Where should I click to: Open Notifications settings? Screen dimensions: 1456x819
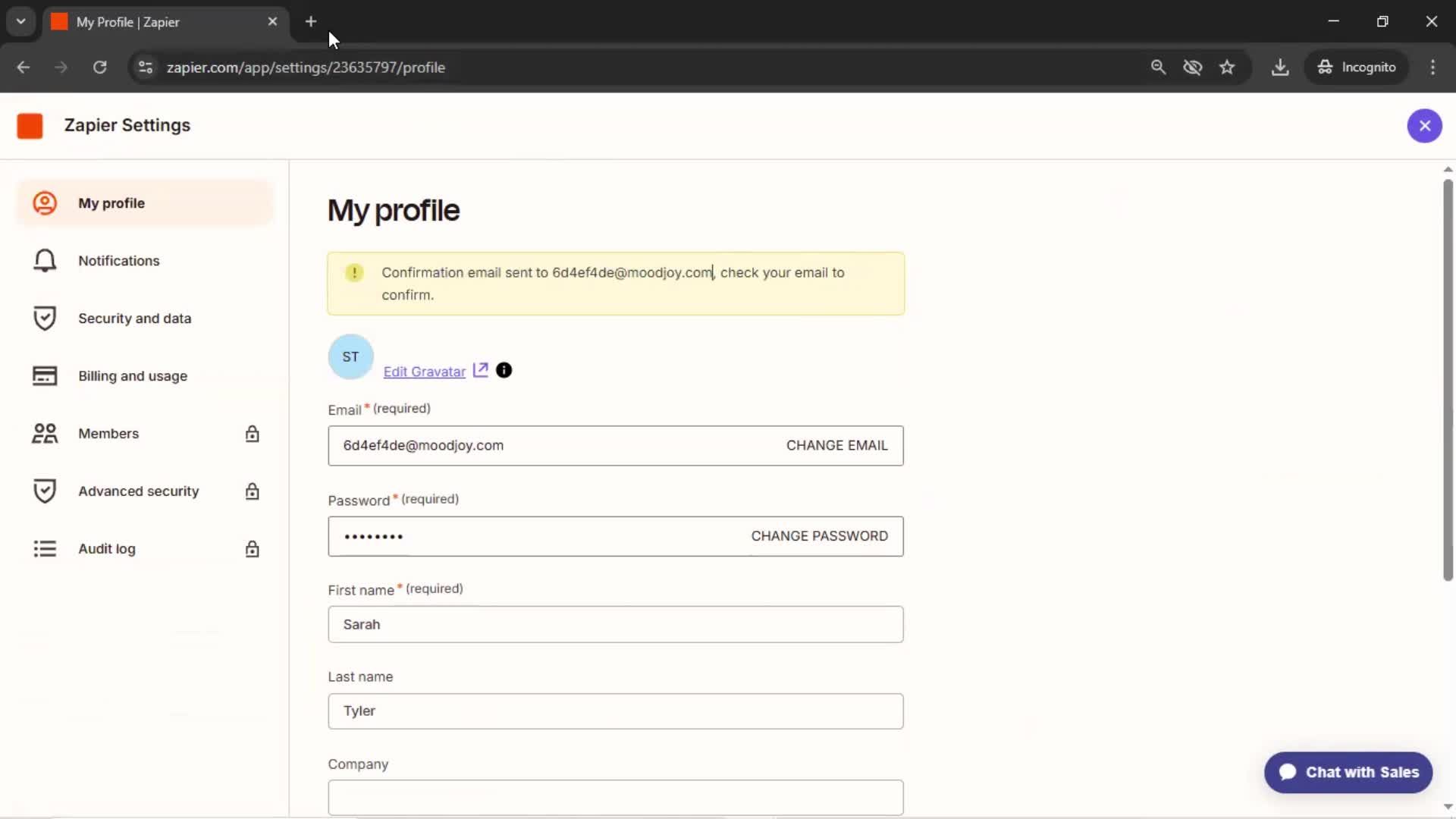coord(144,261)
